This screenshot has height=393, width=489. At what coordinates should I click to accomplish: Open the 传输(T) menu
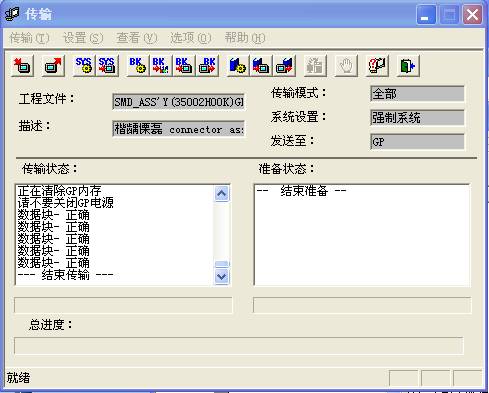tap(29, 38)
